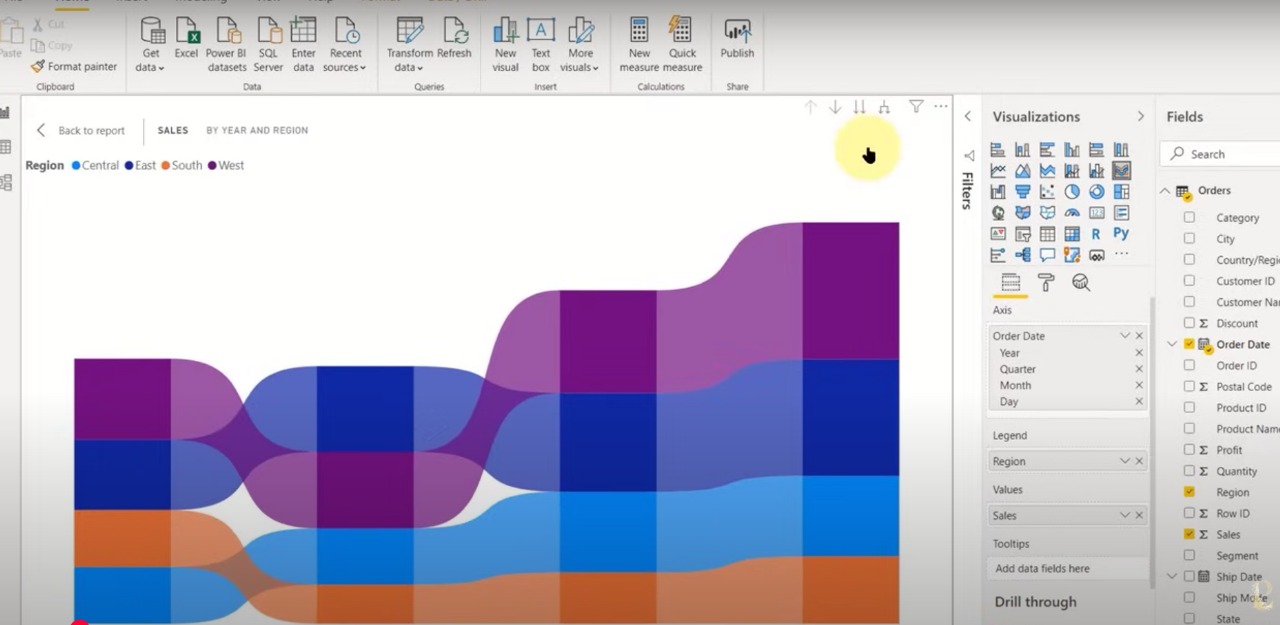Click the Publish icon in ribbon
The height and width of the screenshot is (625, 1280).
[737, 40]
